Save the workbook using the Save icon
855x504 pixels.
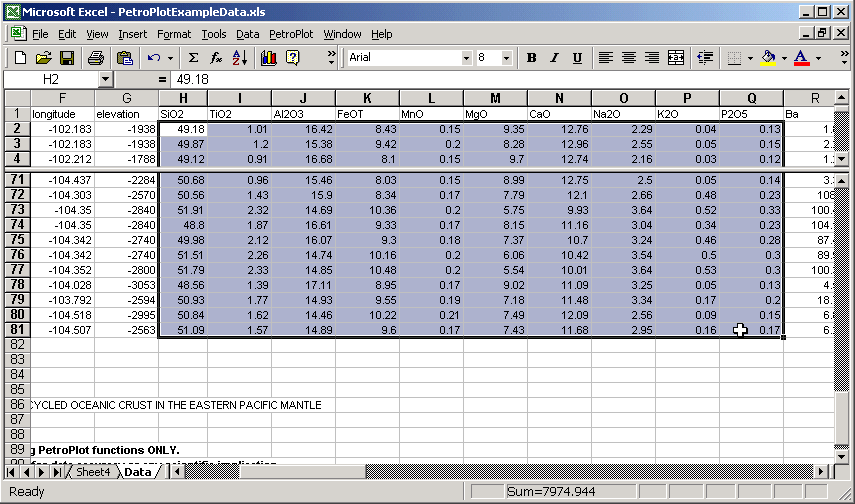tap(67, 58)
